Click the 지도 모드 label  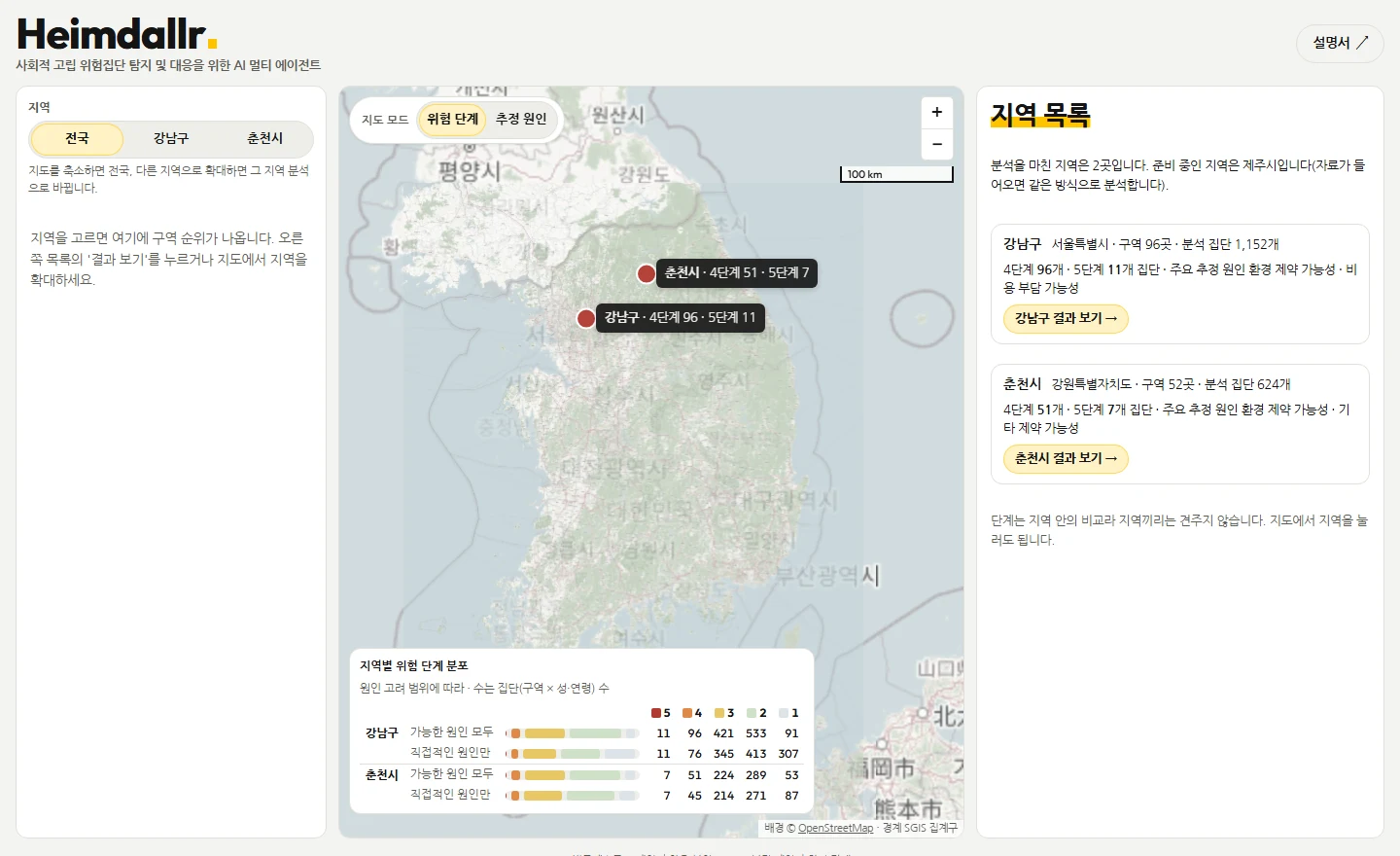coord(385,120)
